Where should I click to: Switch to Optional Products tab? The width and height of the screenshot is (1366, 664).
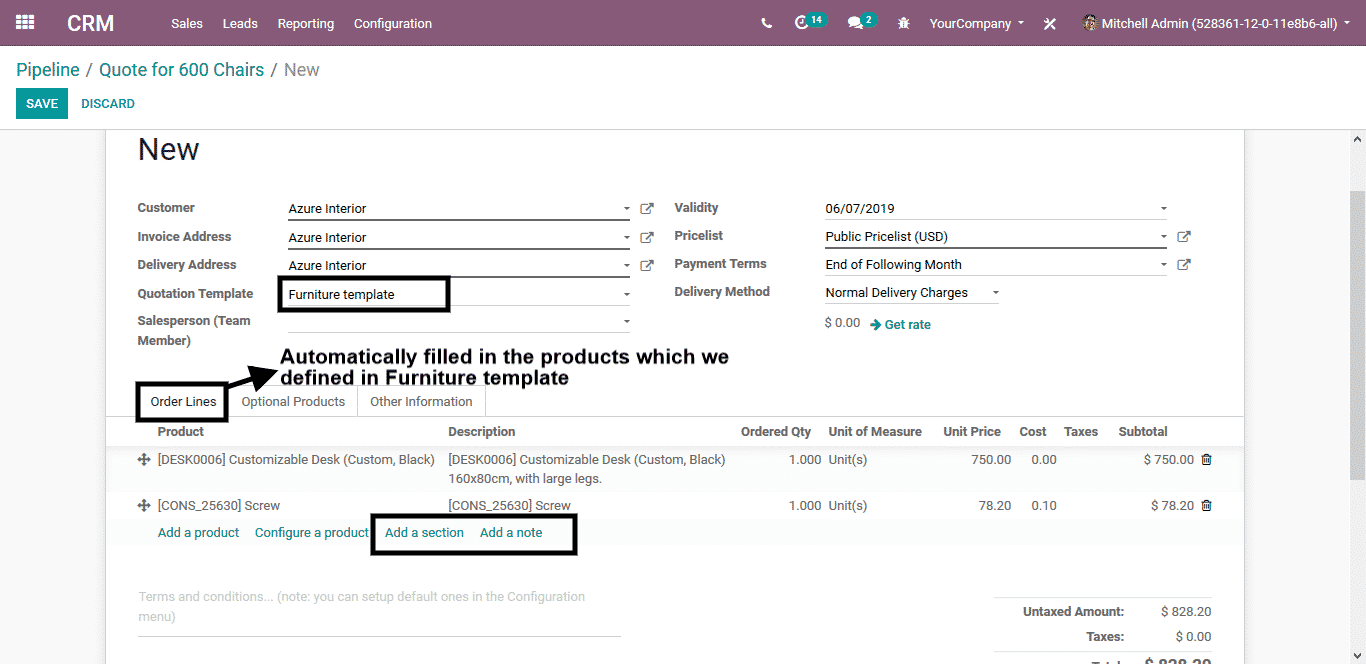click(x=293, y=402)
